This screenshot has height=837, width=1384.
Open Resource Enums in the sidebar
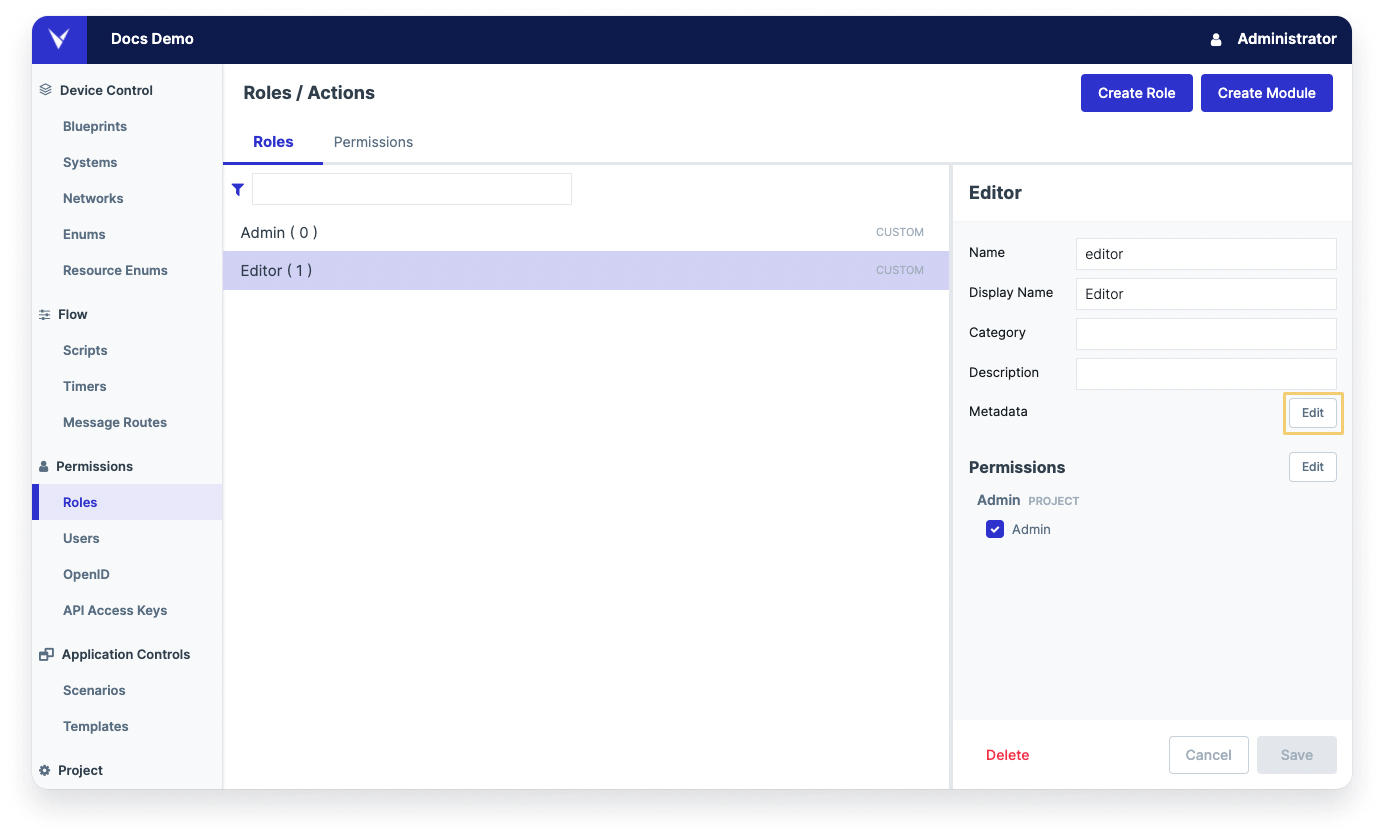click(x=115, y=270)
